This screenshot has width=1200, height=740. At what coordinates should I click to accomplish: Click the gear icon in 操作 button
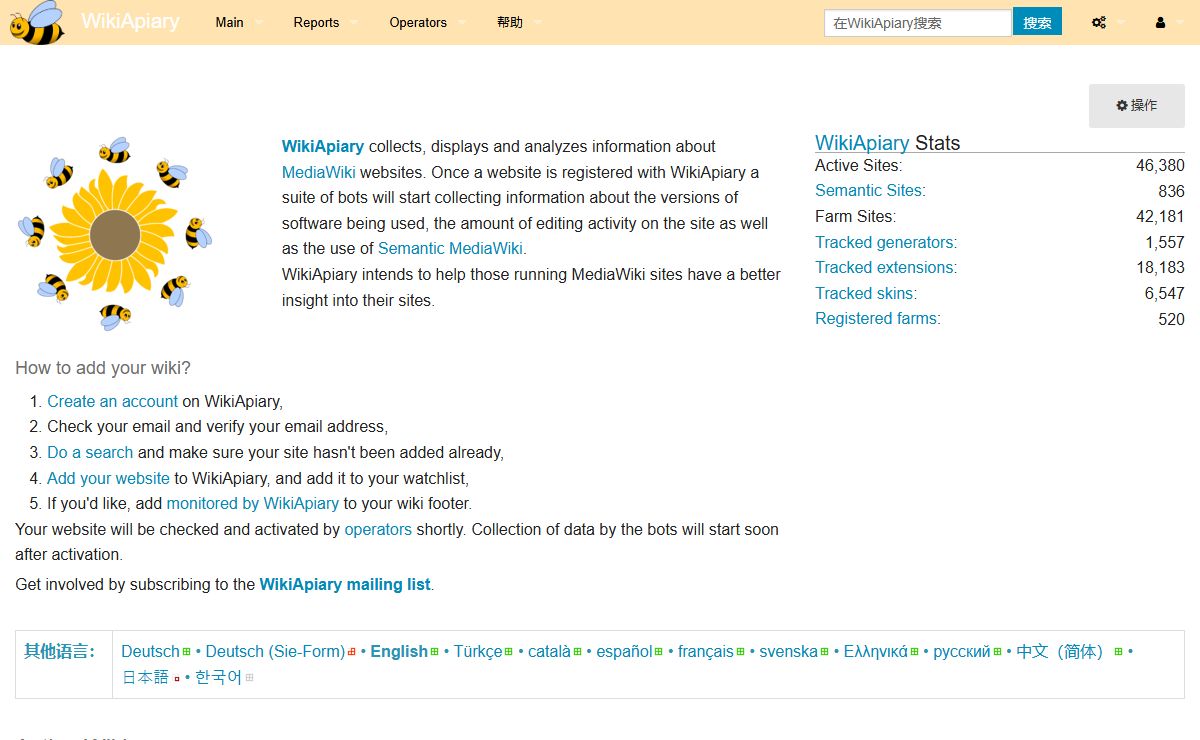[x=1122, y=105]
